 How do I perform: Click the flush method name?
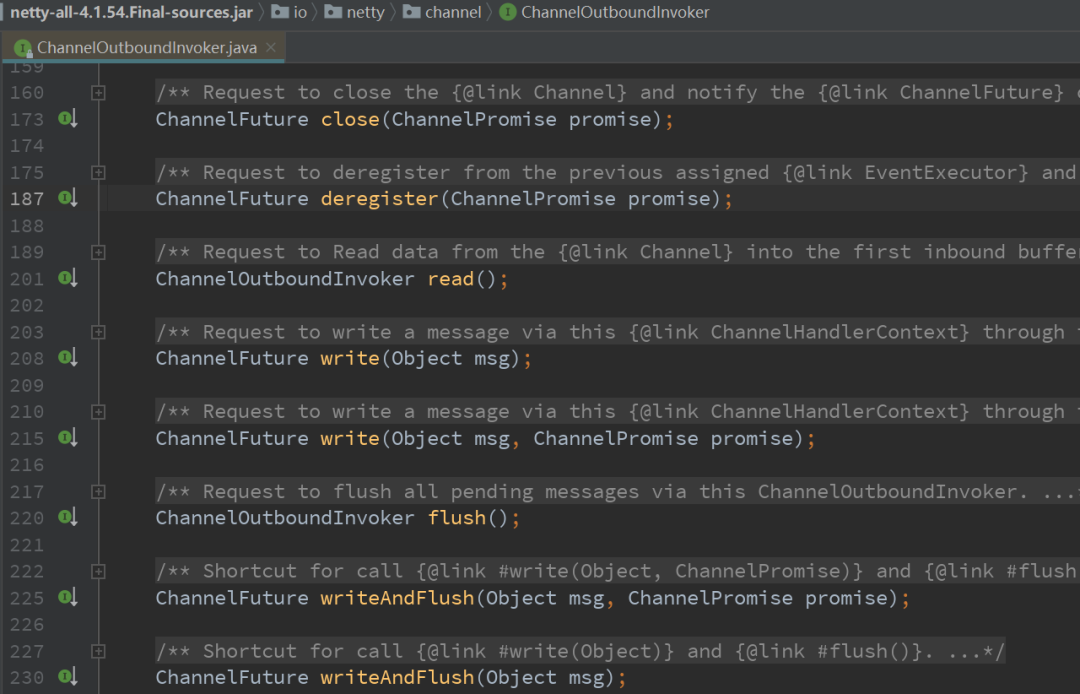point(457,518)
